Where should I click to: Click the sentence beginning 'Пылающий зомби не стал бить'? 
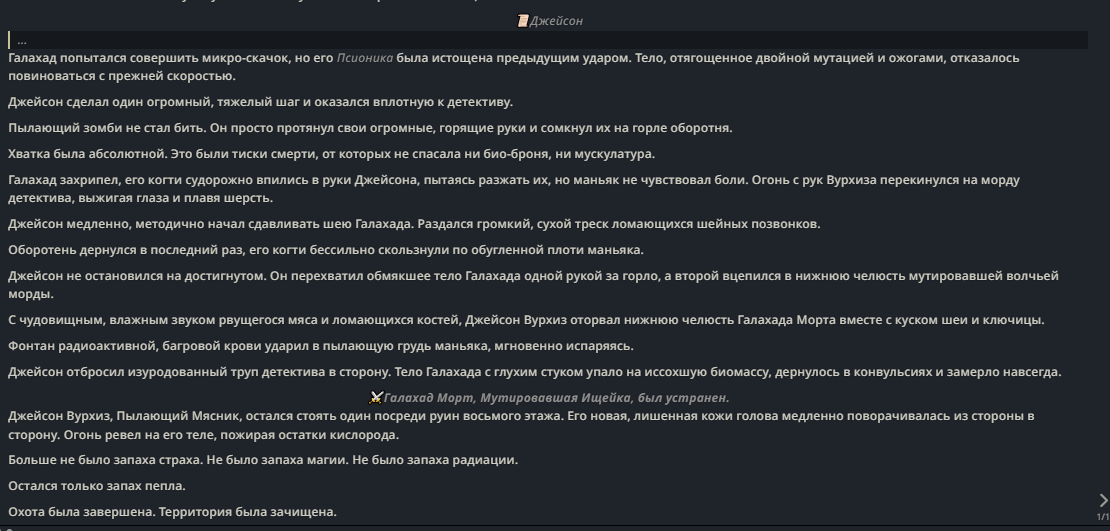tap(370, 128)
